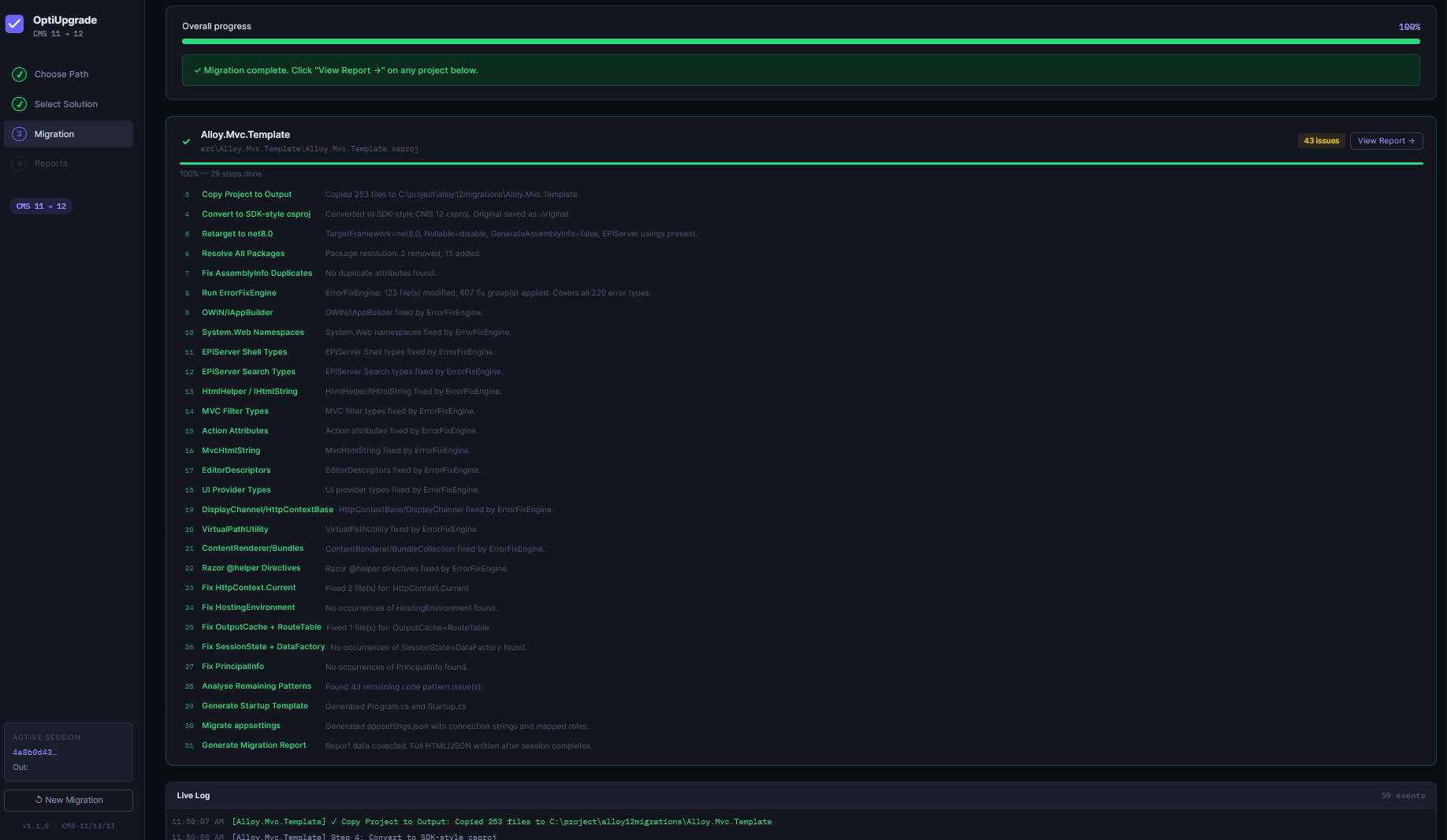
Task: Select Reports in the sidebar navigation
Action: [x=51, y=163]
